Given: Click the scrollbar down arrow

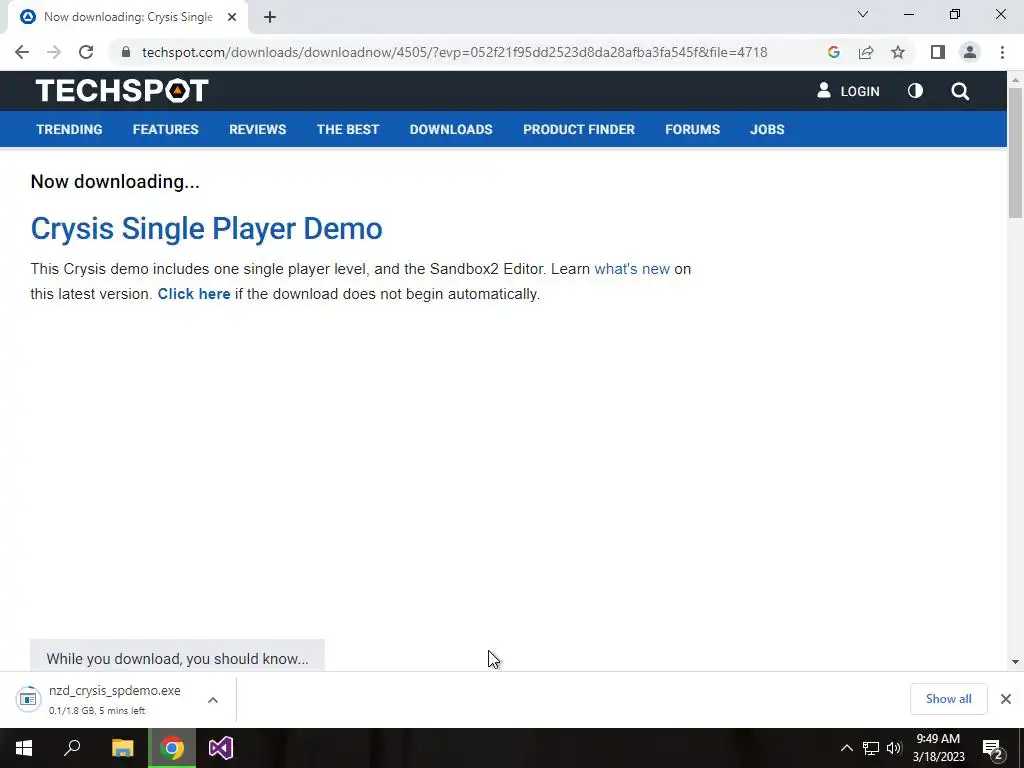Looking at the screenshot, I should [1015, 662].
